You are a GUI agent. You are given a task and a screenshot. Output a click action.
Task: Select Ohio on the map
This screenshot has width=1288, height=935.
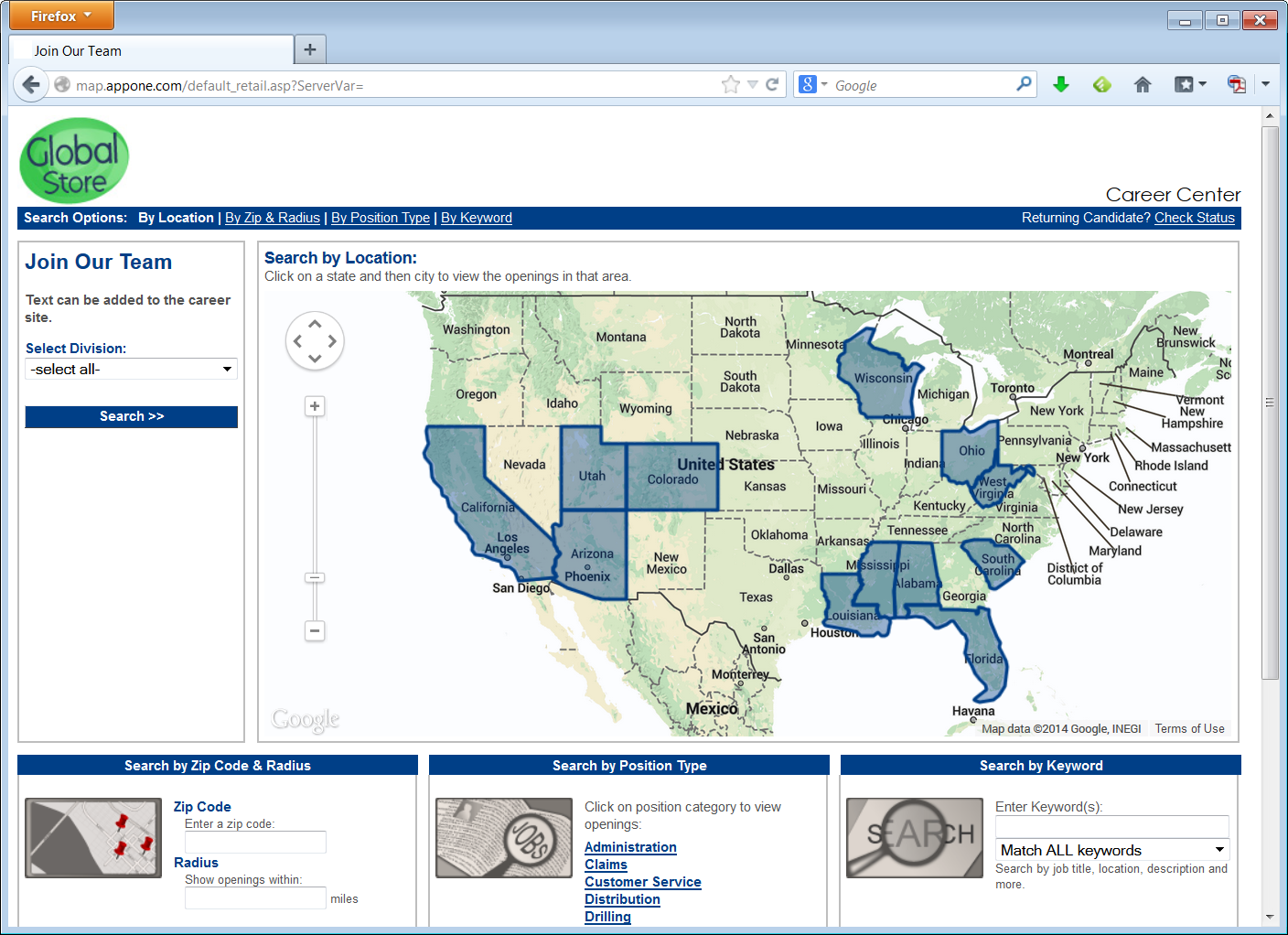pyautogui.click(x=971, y=451)
